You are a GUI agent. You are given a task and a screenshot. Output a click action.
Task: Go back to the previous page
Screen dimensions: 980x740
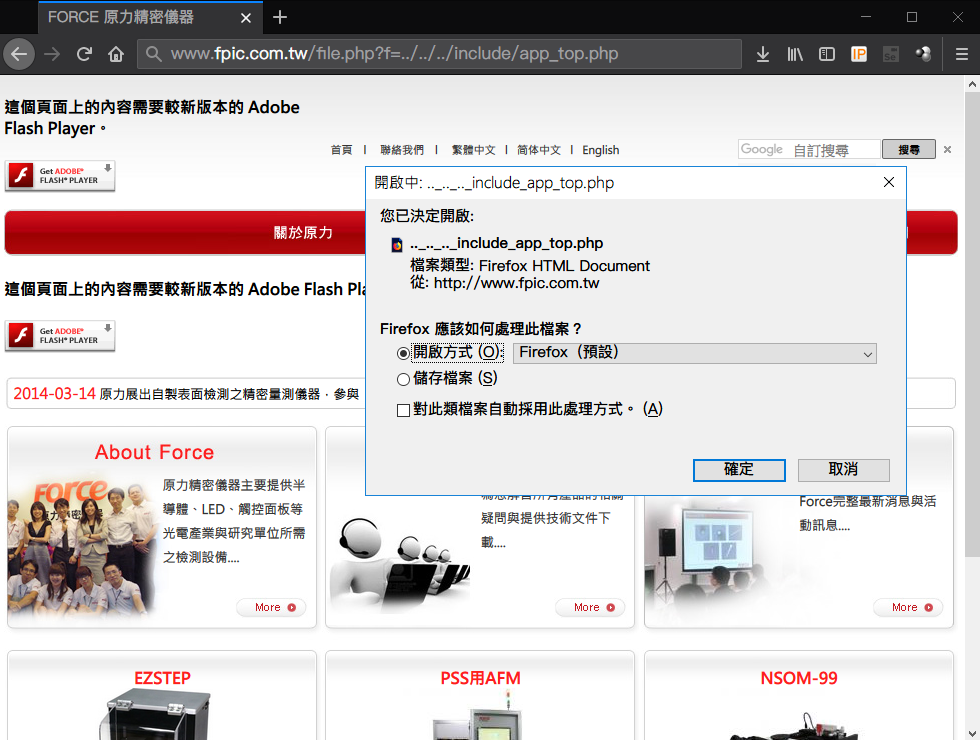[19, 54]
